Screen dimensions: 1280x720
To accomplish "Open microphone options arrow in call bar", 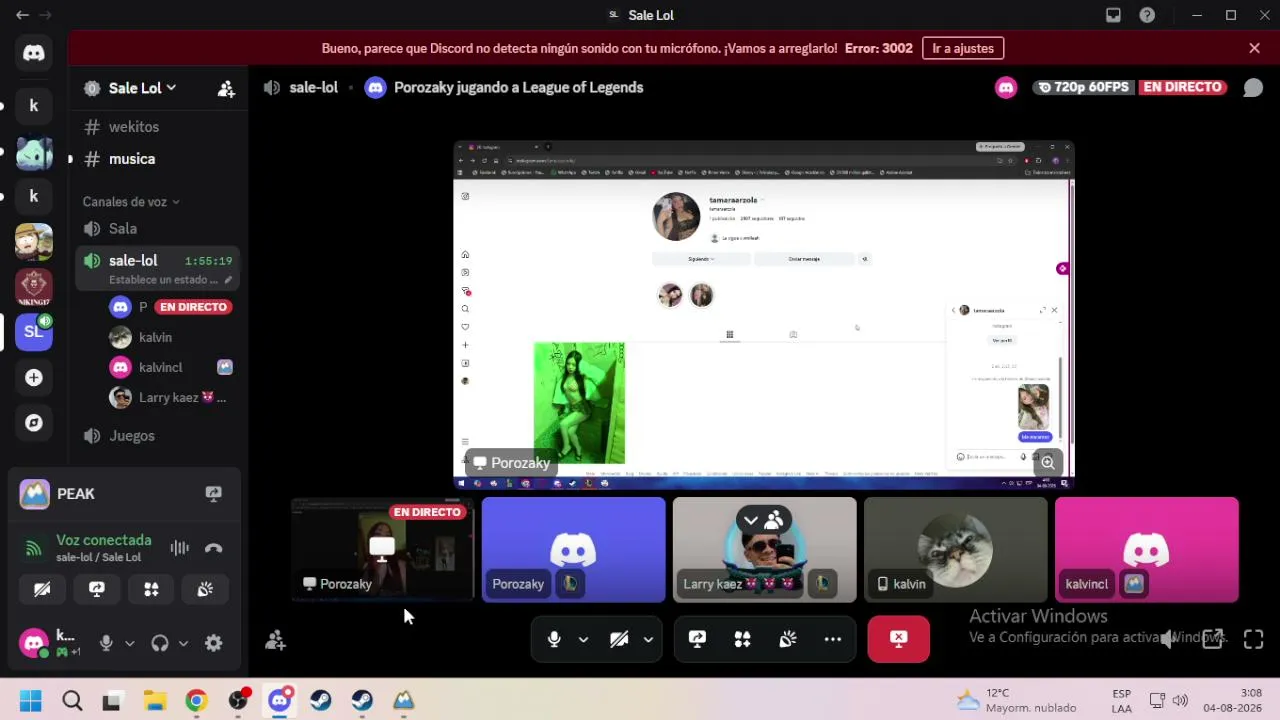I will [583, 639].
